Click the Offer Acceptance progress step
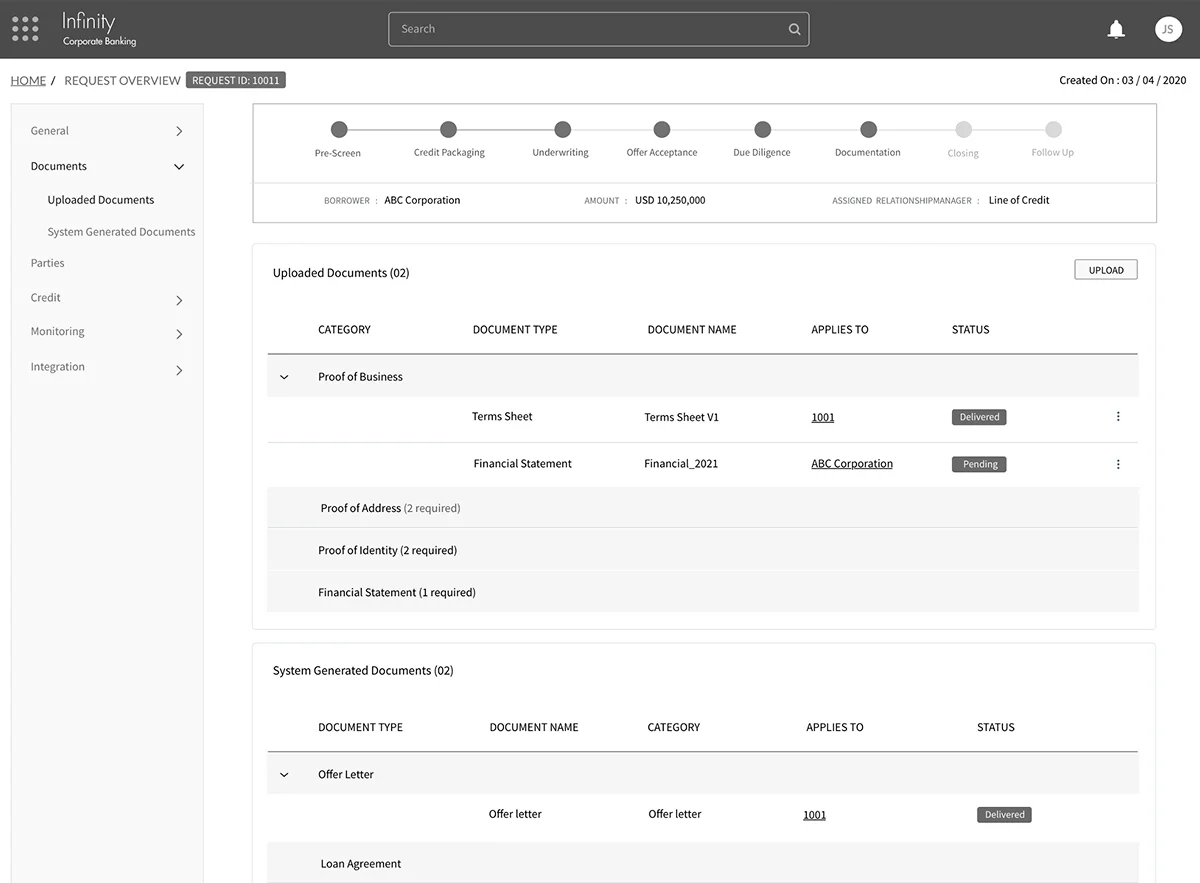The image size is (1200, 883). [x=662, y=130]
